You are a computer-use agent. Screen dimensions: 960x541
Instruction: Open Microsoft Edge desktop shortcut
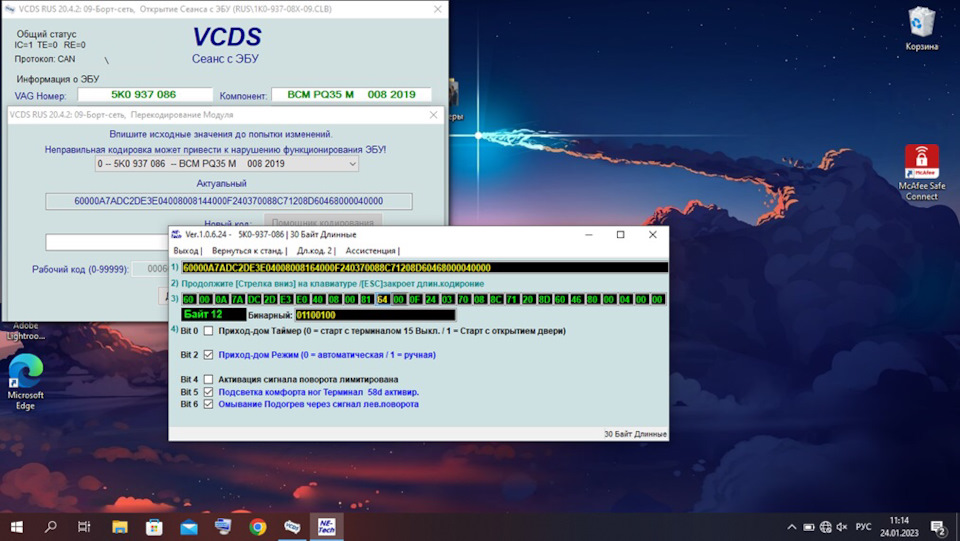point(25,382)
